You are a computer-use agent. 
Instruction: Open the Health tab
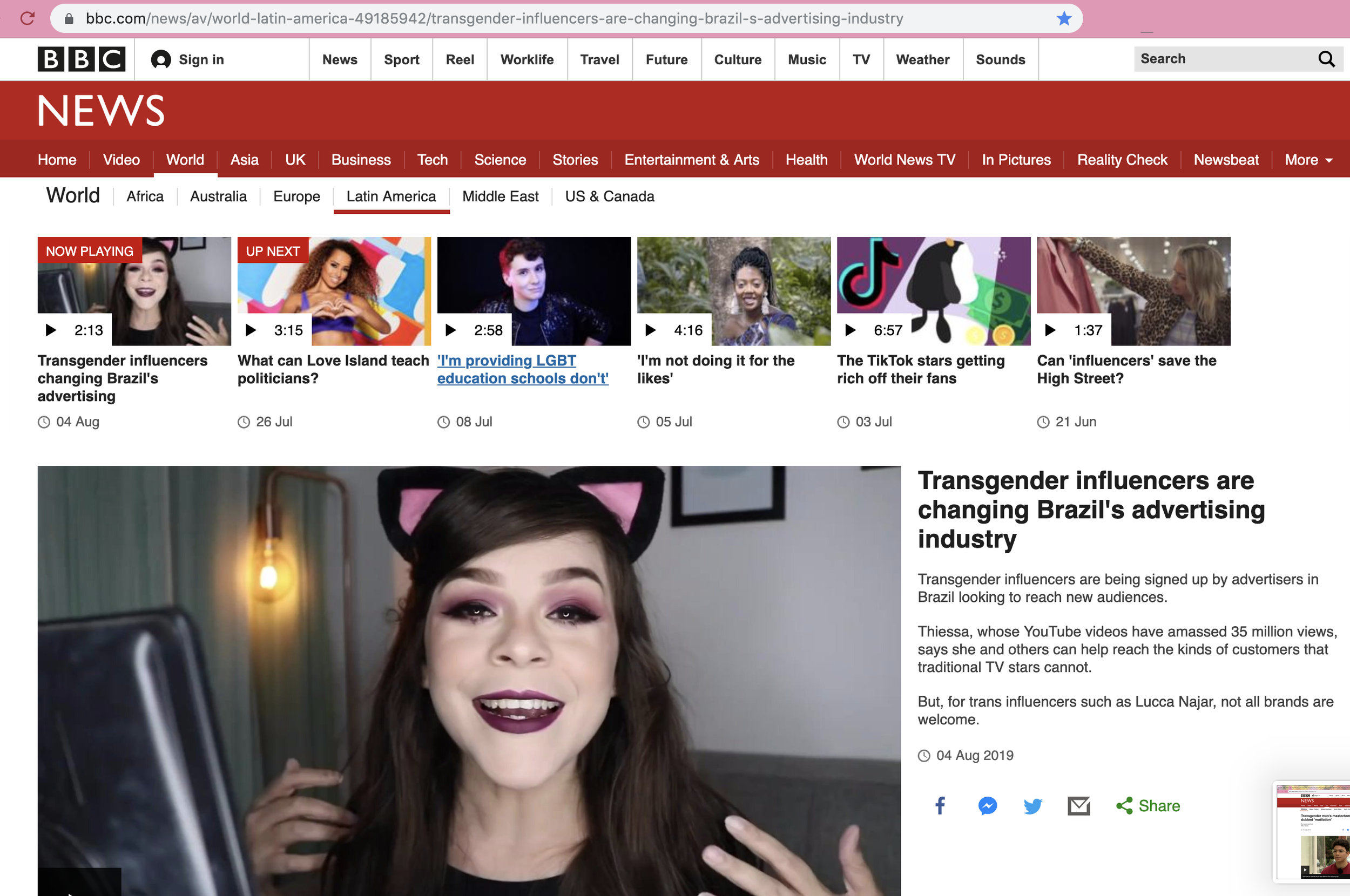coord(806,160)
